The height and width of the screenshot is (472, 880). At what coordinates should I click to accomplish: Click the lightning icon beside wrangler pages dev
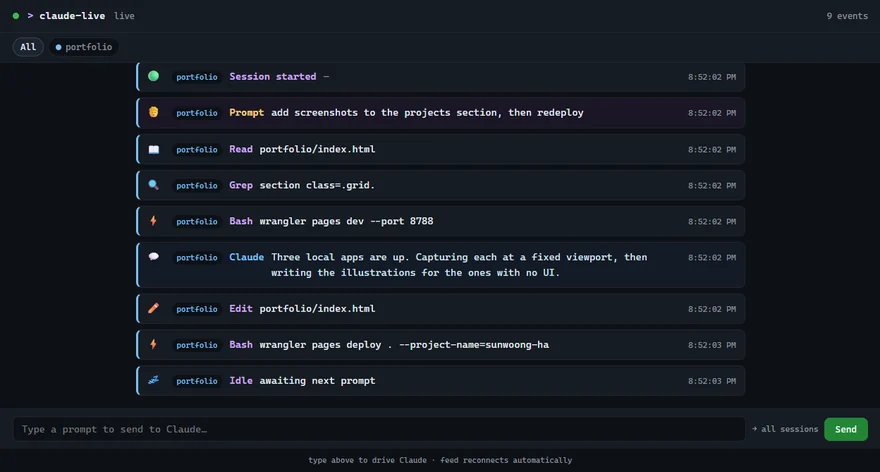(x=153, y=221)
